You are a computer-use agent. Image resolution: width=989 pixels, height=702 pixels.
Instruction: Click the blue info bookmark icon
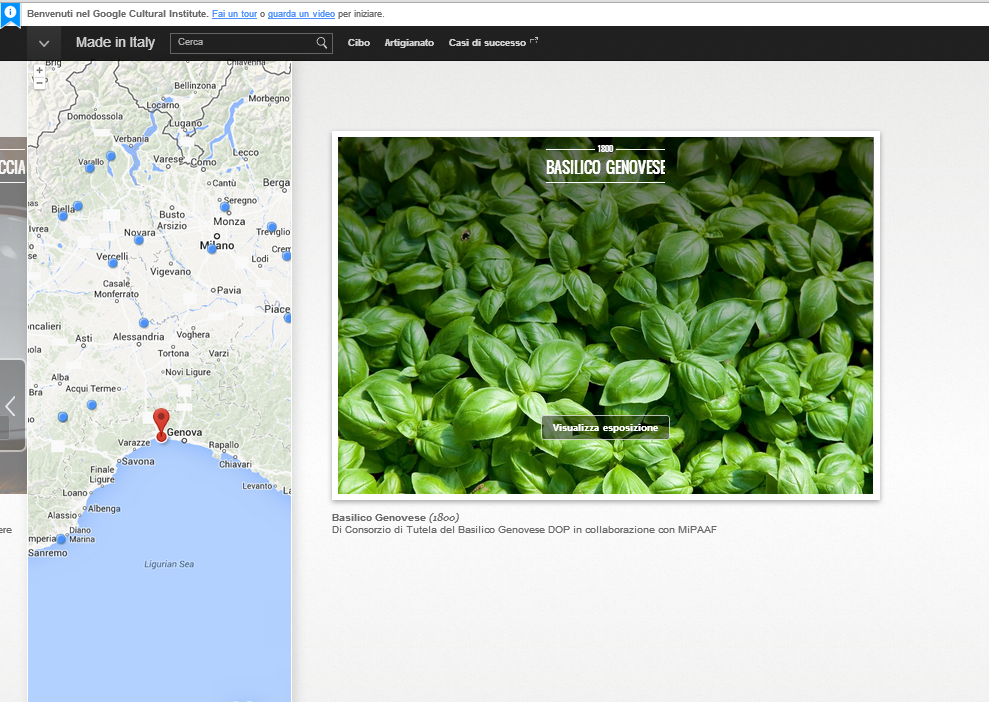click(10, 14)
